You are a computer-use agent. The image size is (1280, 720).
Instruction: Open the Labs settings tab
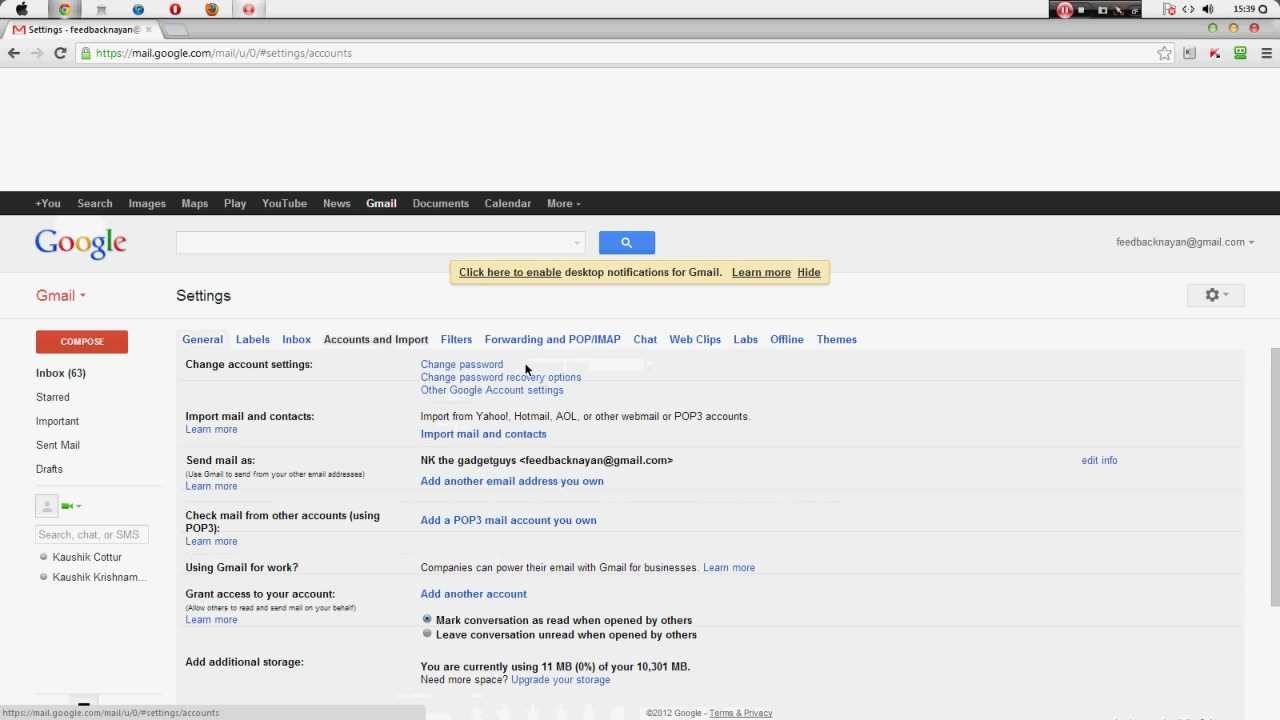click(745, 339)
